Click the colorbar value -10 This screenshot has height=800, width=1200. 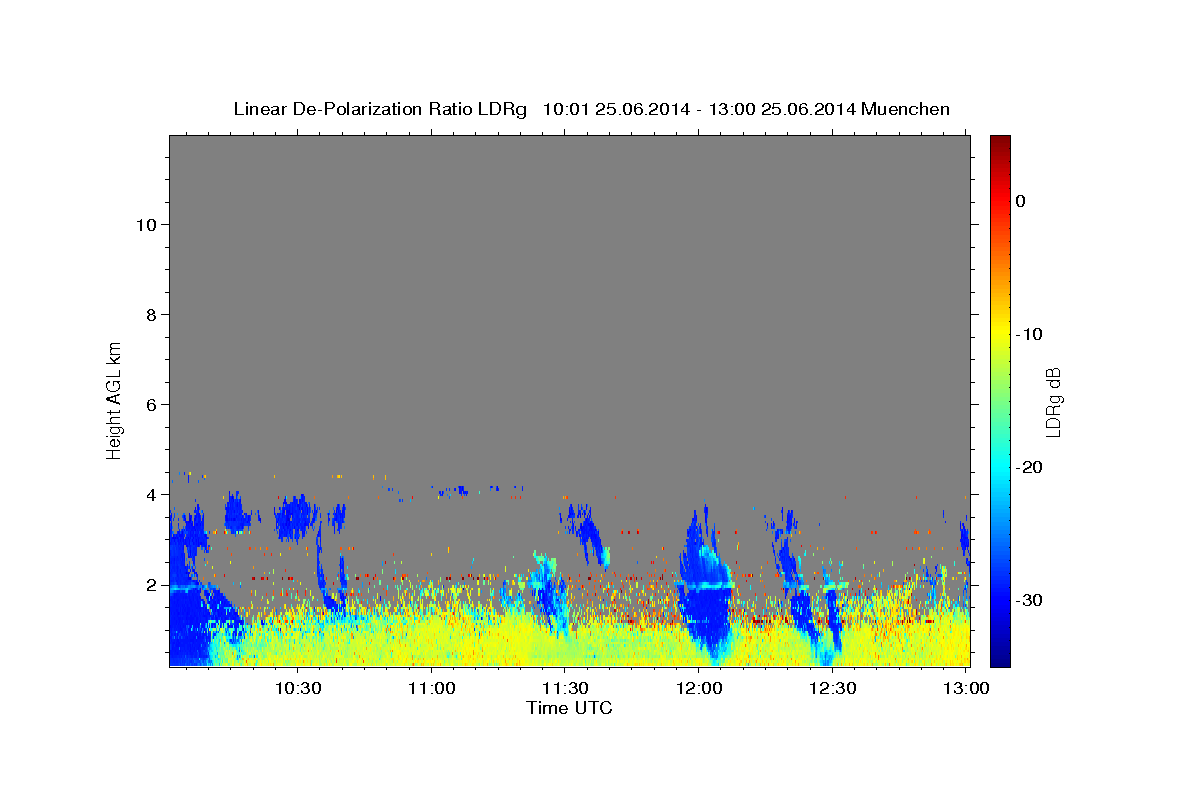(1030, 334)
